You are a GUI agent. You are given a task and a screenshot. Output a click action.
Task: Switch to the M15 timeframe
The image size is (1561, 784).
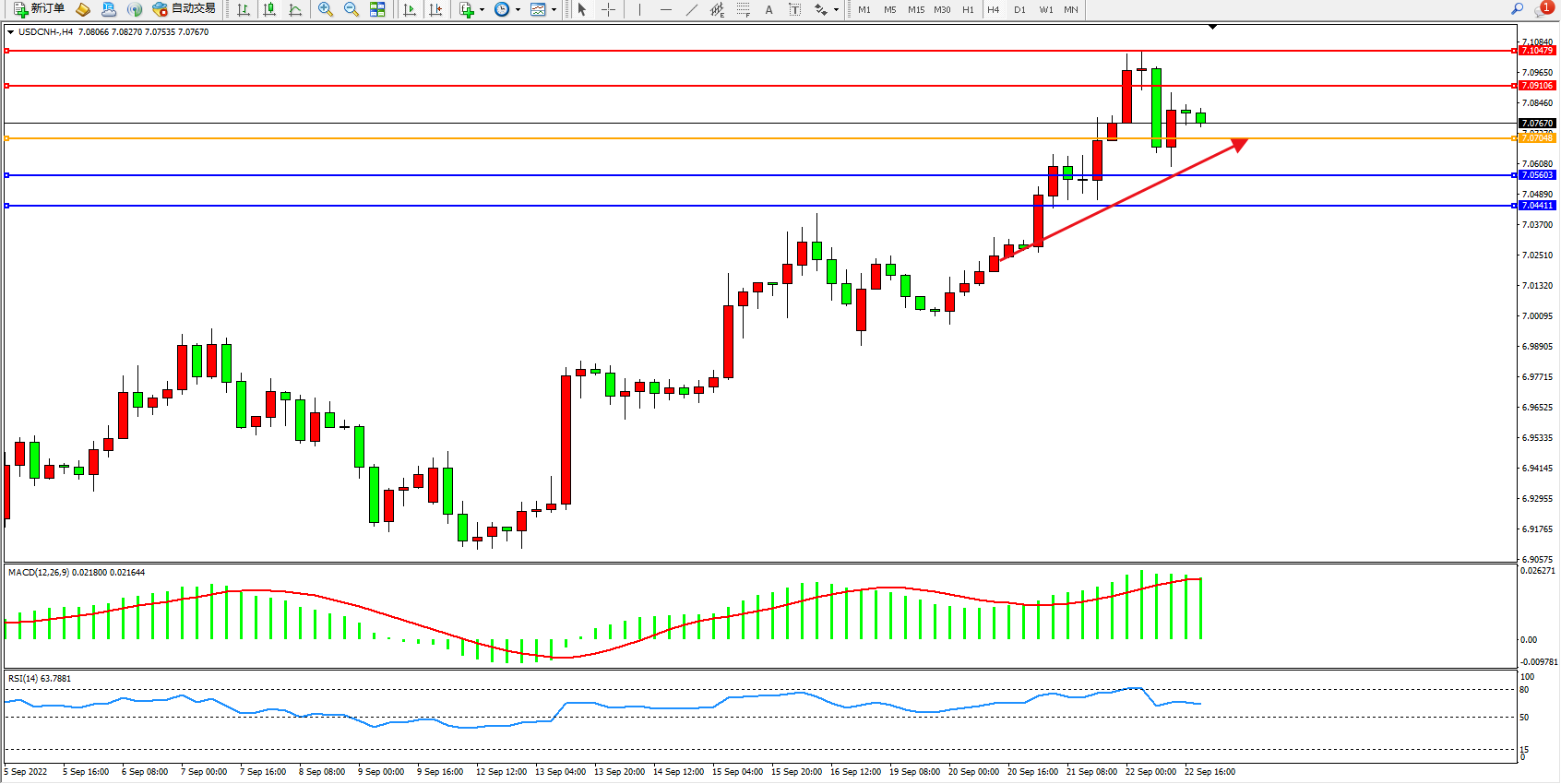click(x=915, y=9)
